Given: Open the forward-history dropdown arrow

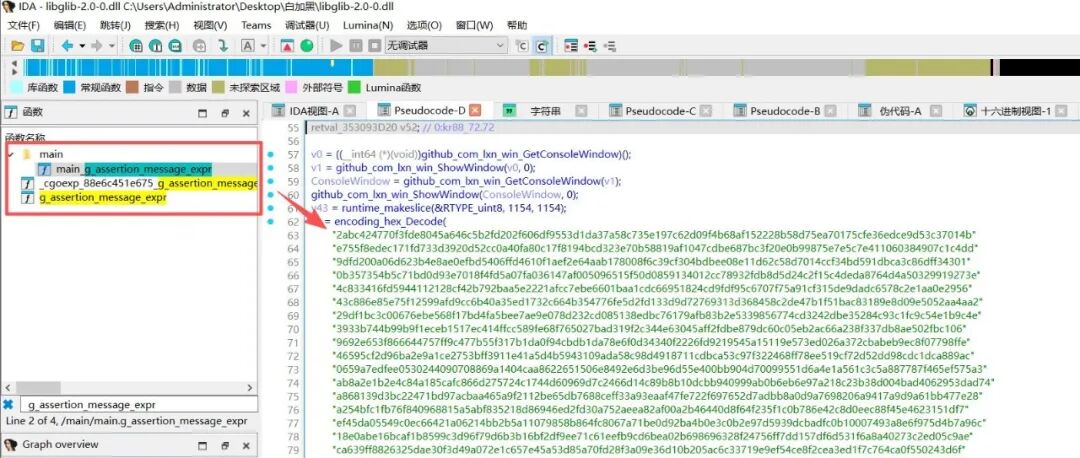Looking at the screenshot, I should (x=112, y=46).
